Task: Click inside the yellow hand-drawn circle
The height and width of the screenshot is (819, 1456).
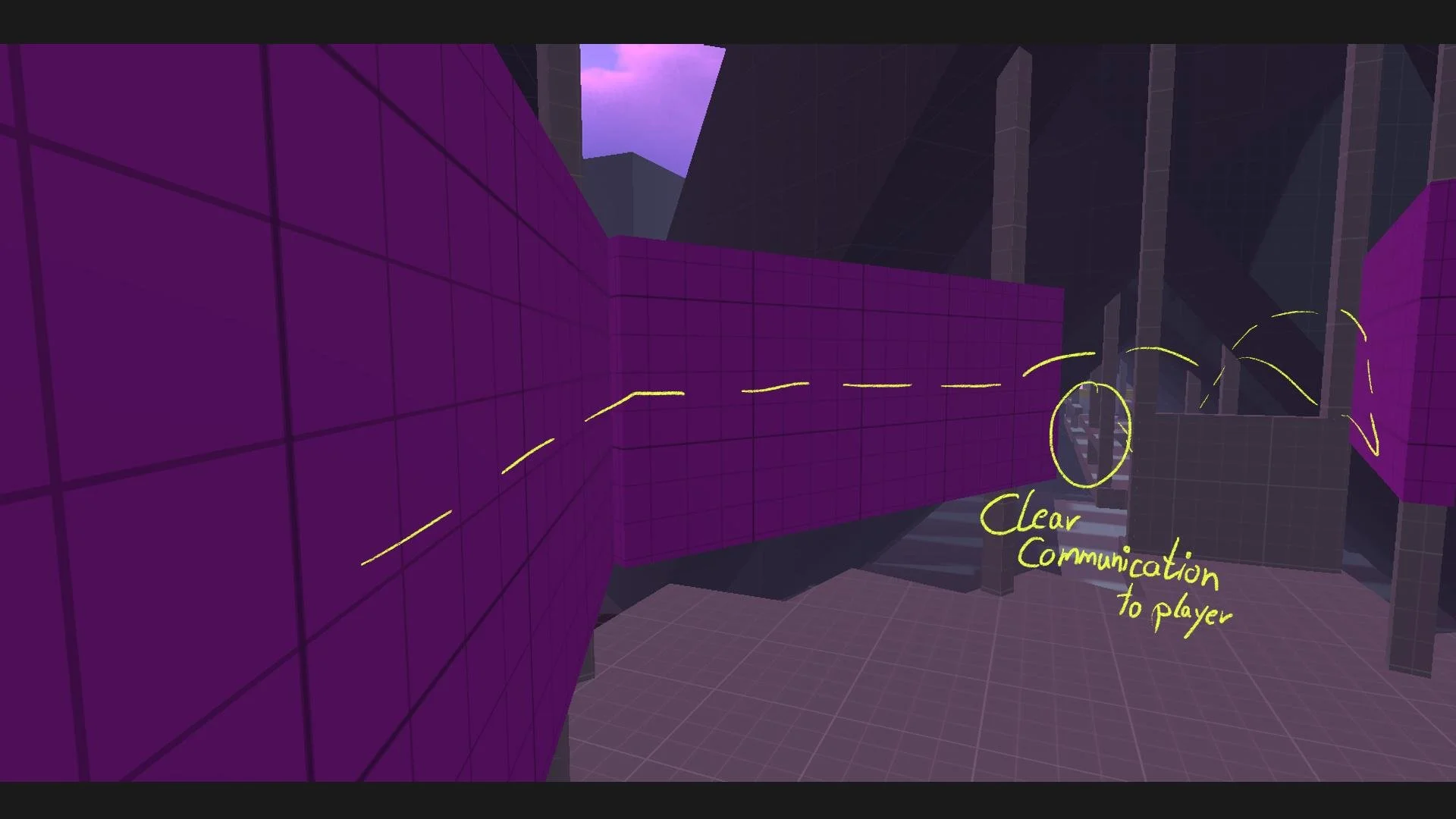Action: click(x=1090, y=435)
